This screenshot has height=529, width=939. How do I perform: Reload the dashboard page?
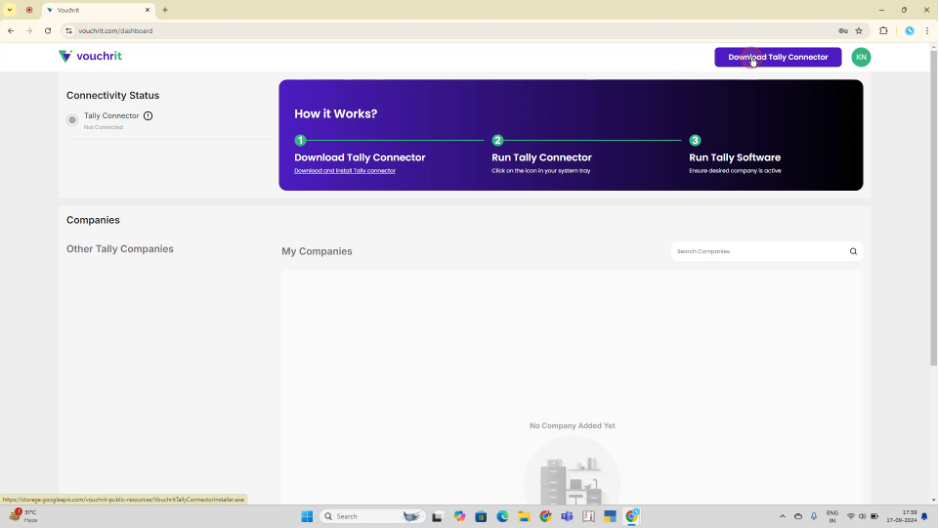pos(48,31)
